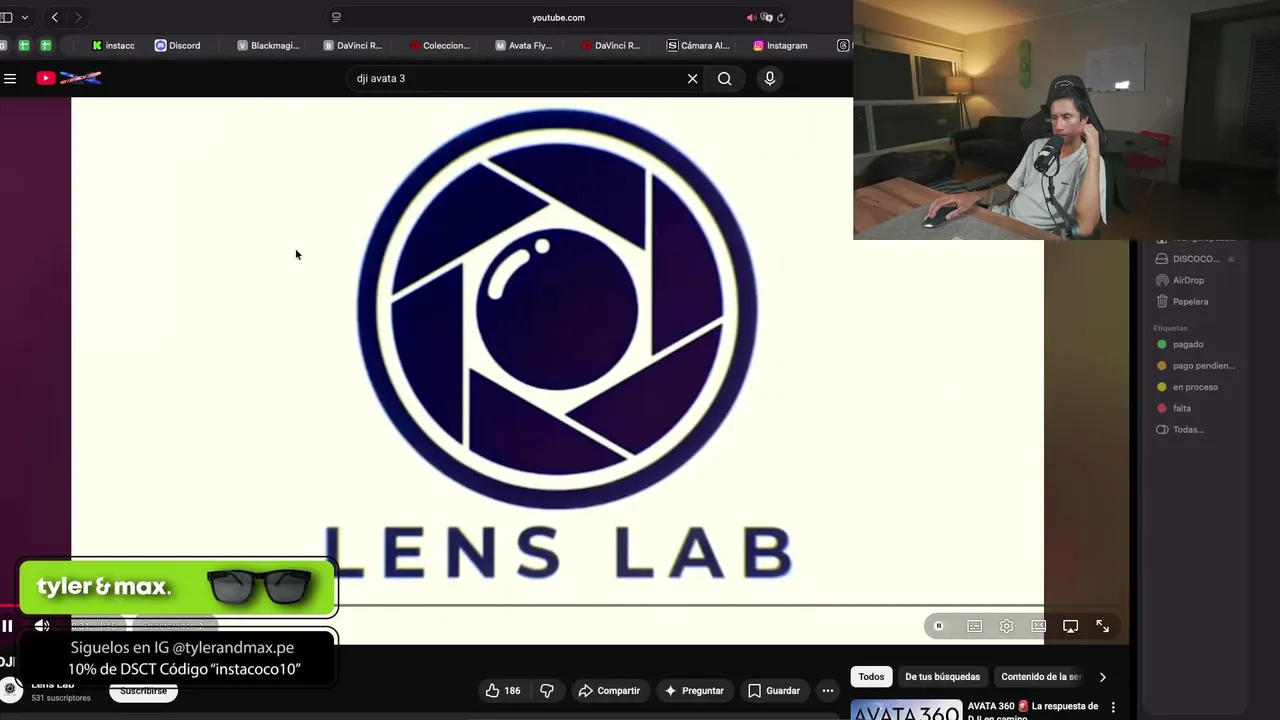Go to YouTube home via logo
The height and width of the screenshot is (720, 1280).
coord(69,78)
